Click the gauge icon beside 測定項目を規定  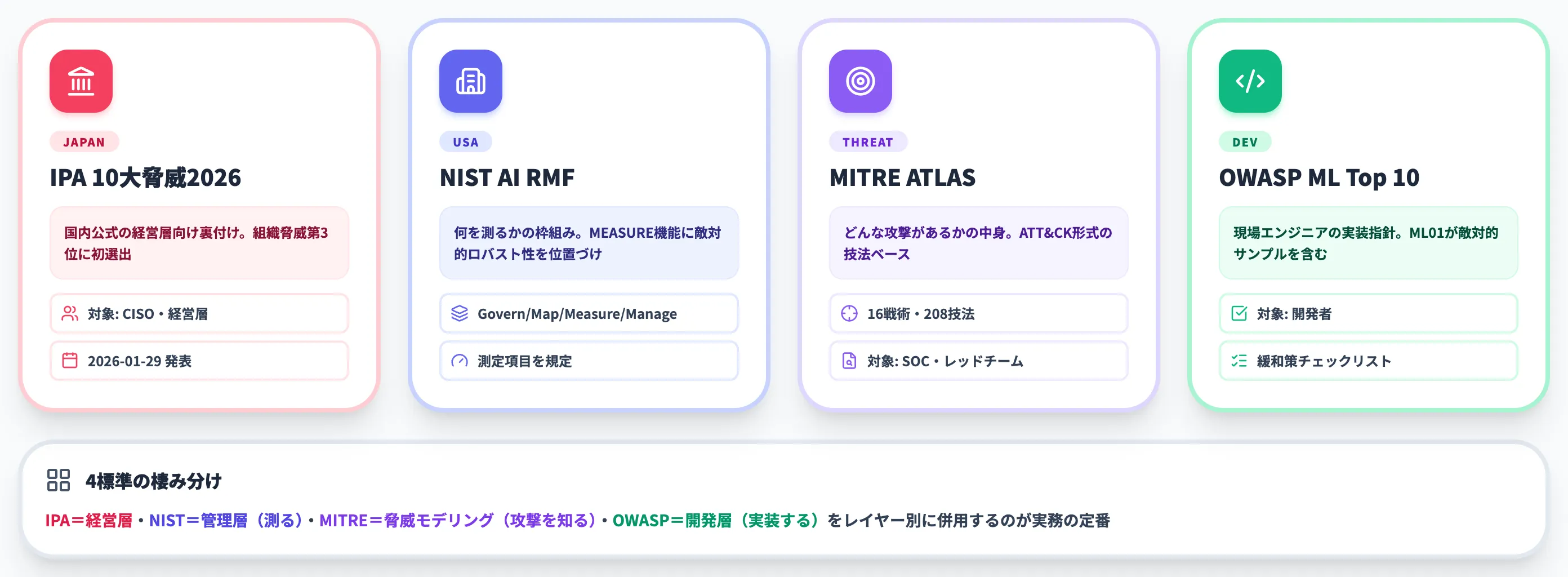pos(460,361)
